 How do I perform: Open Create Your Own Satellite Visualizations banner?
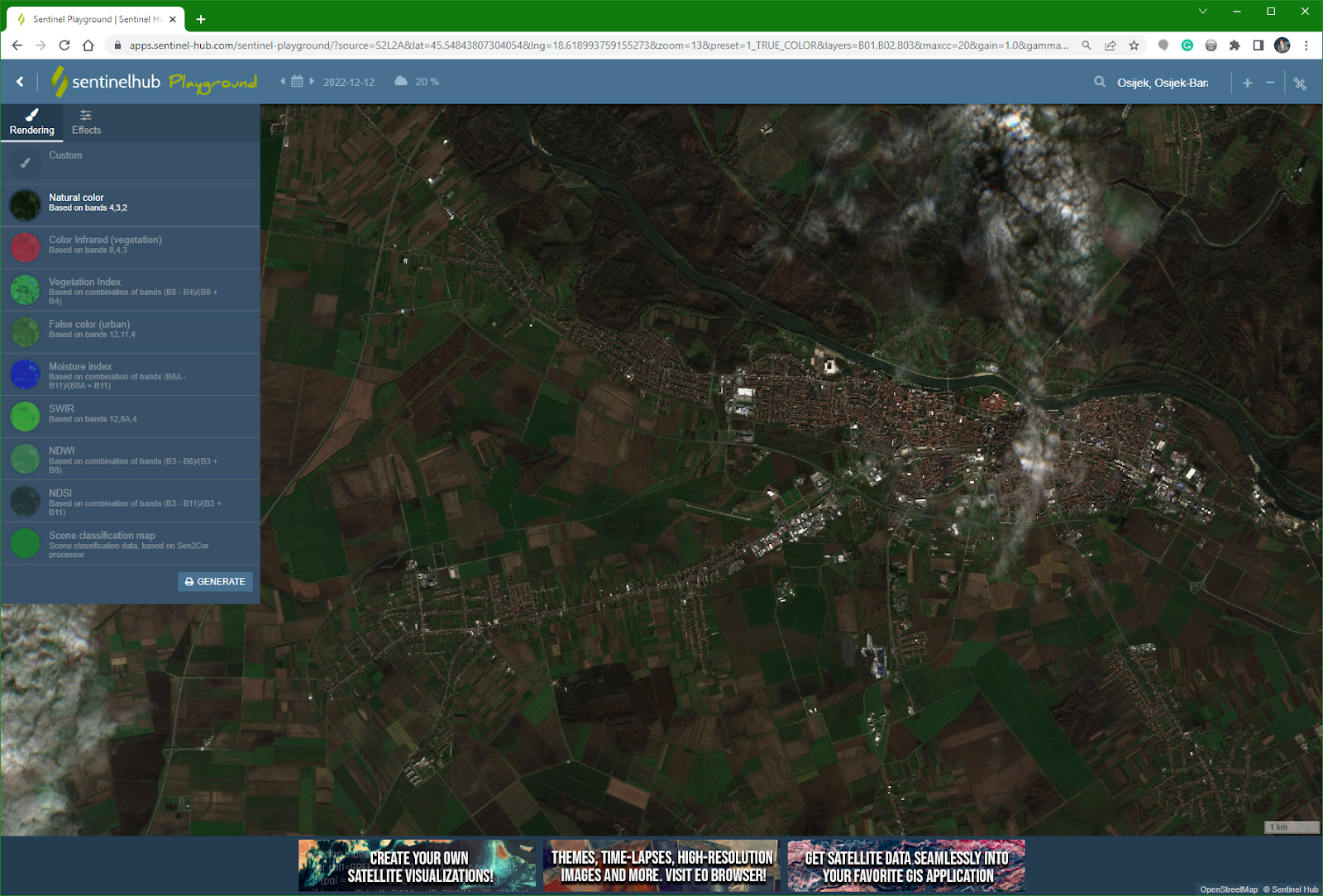click(x=418, y=866)
